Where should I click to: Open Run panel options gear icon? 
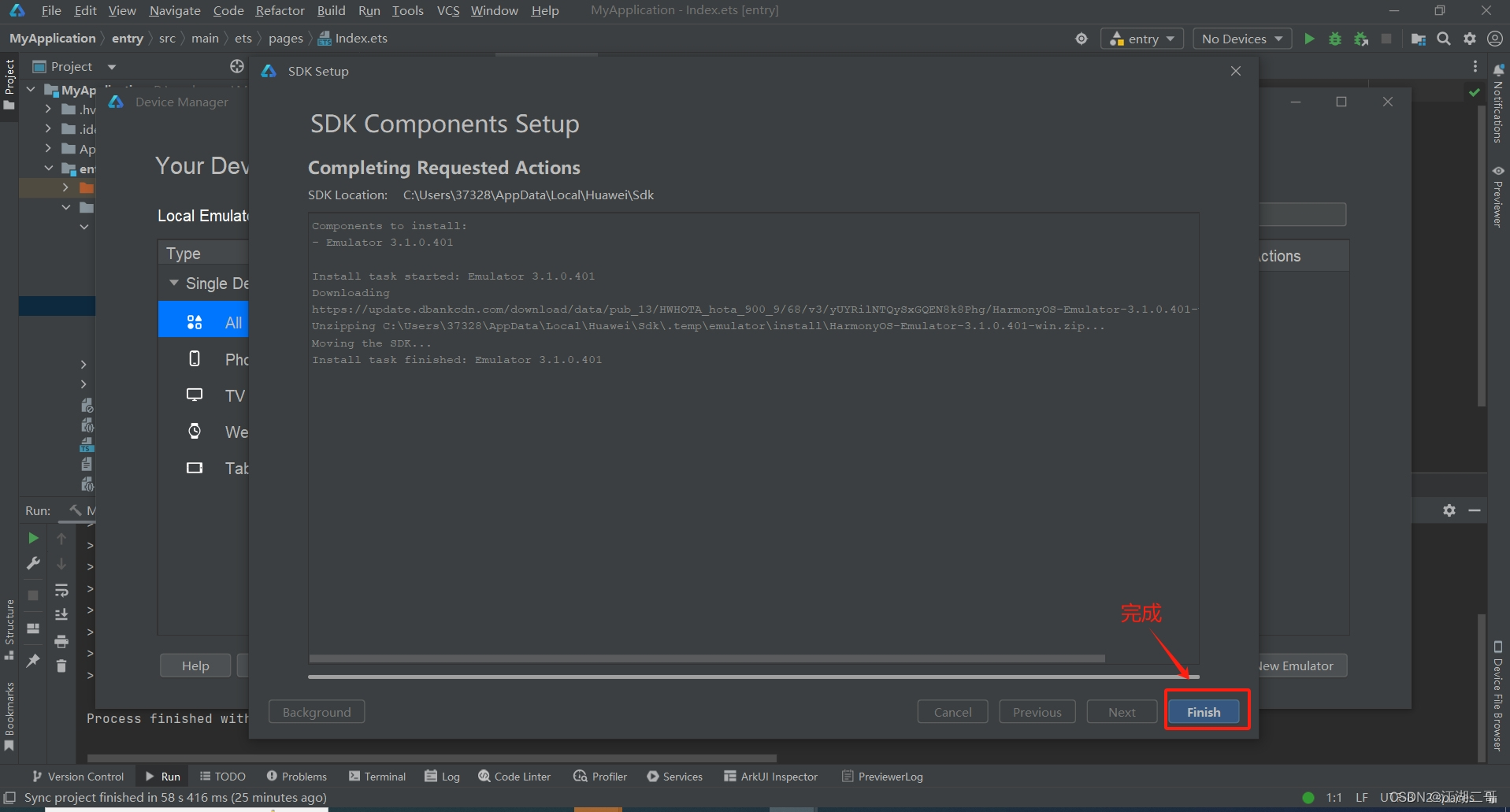(x=1449, y=510)
